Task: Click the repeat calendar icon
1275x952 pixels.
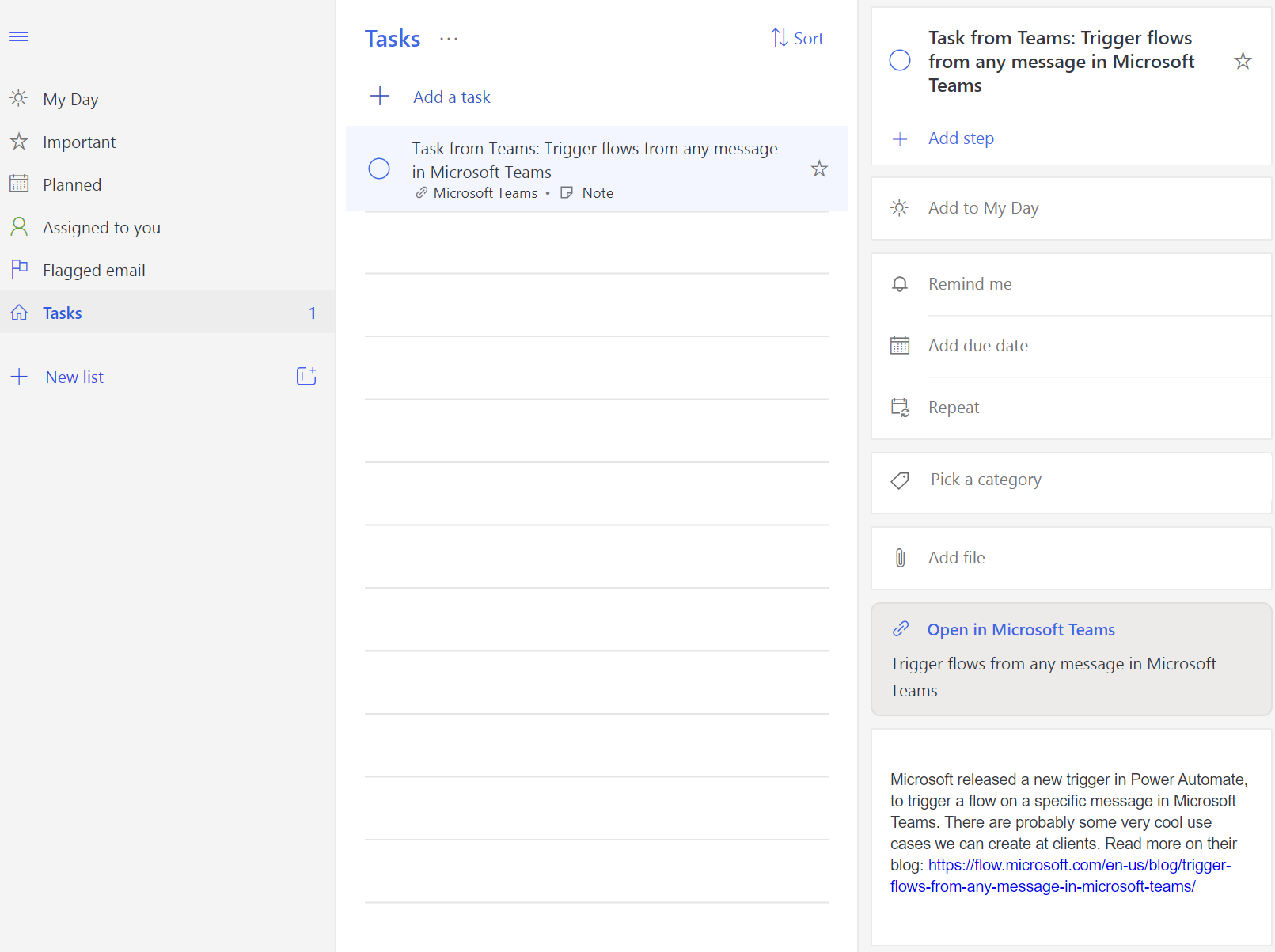Action: (x=900, y=408)
